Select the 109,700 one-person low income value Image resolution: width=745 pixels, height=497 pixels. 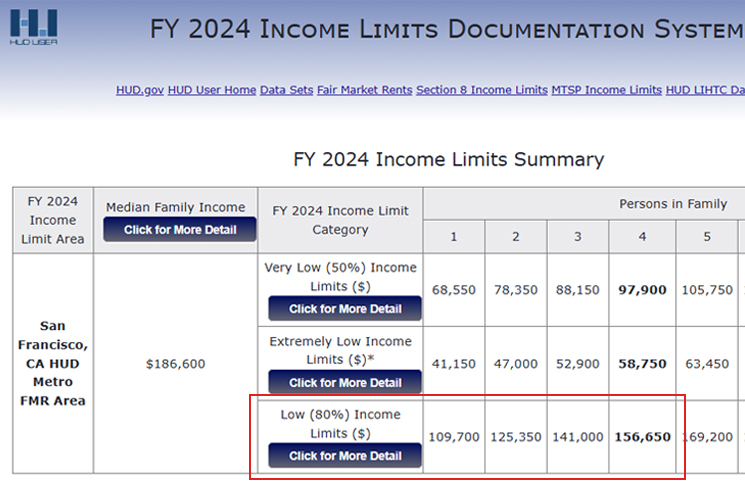point(454,437)
